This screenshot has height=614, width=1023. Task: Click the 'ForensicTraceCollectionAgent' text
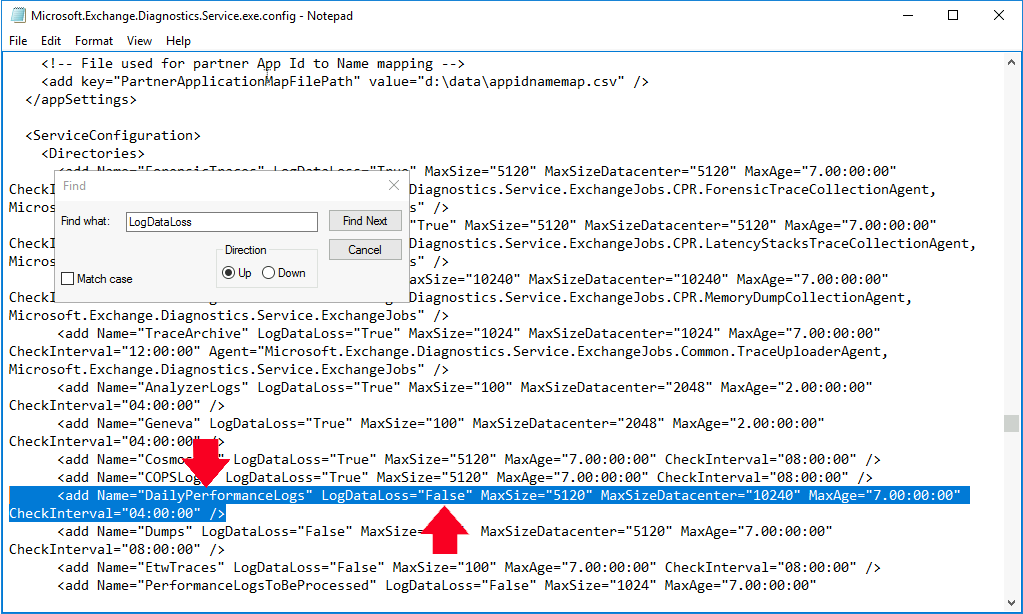[817, 190]
